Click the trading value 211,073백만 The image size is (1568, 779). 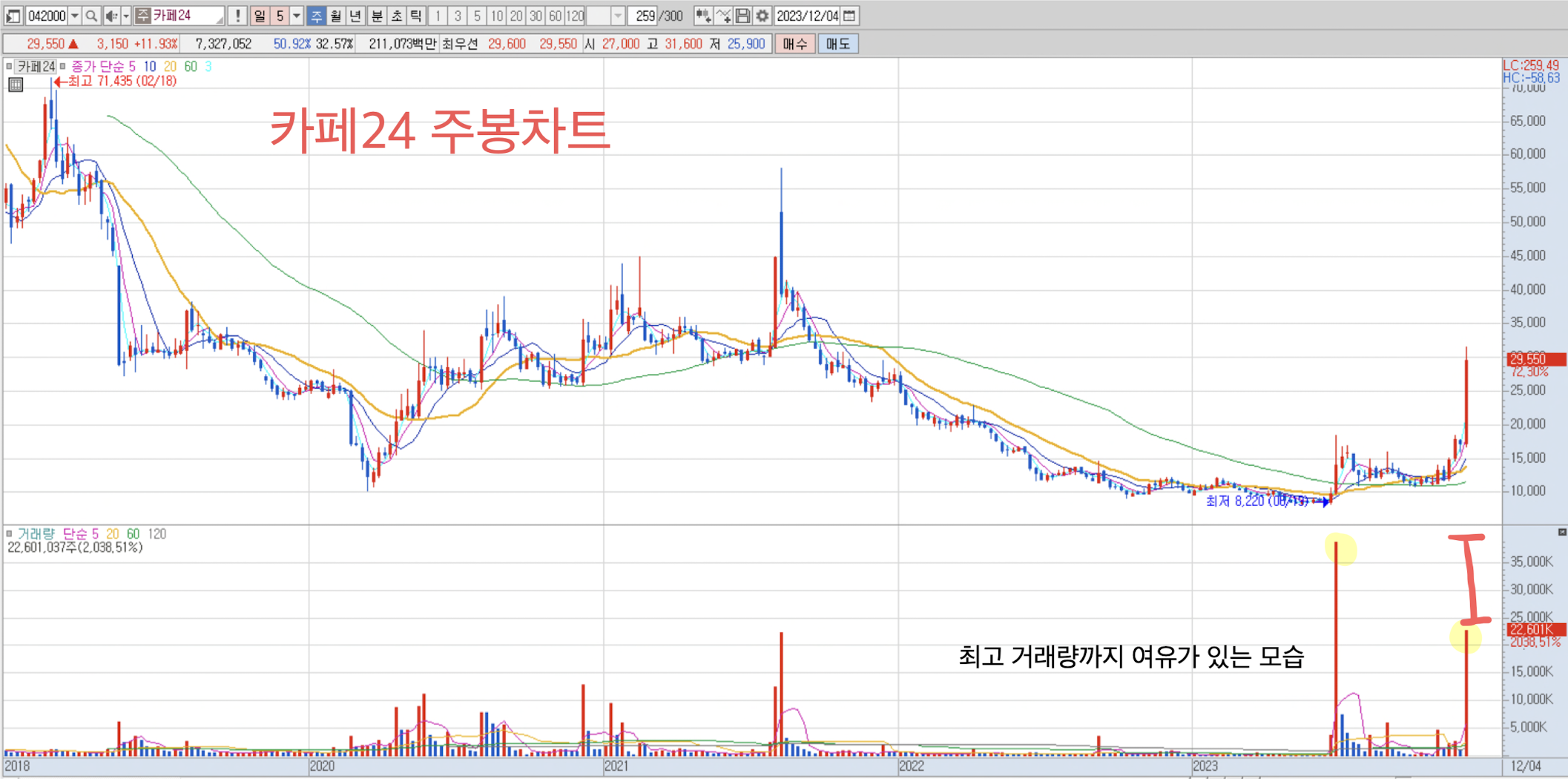(402, 44)
